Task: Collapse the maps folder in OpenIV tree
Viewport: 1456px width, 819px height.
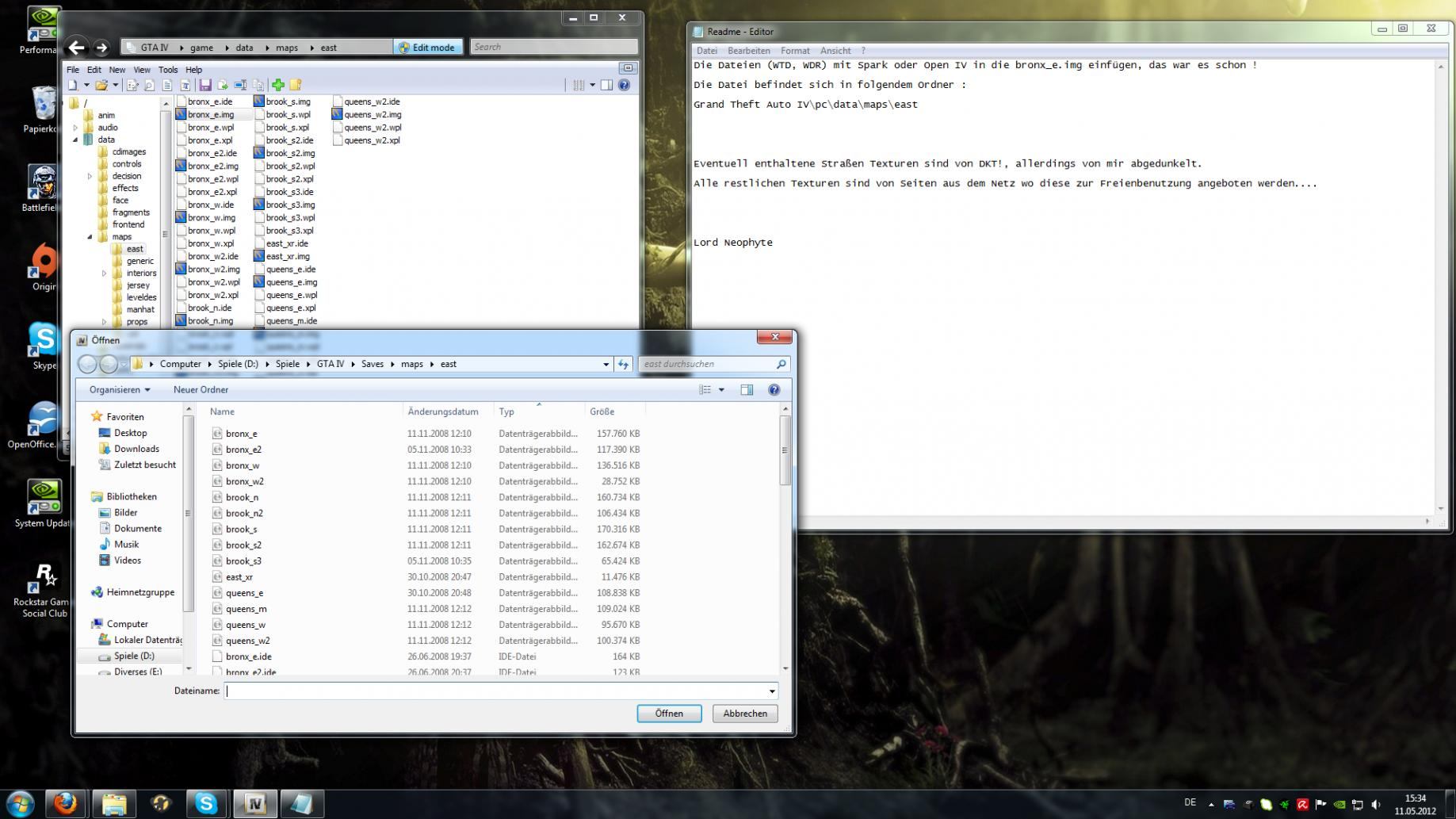Action: click(x=90, y=237)
